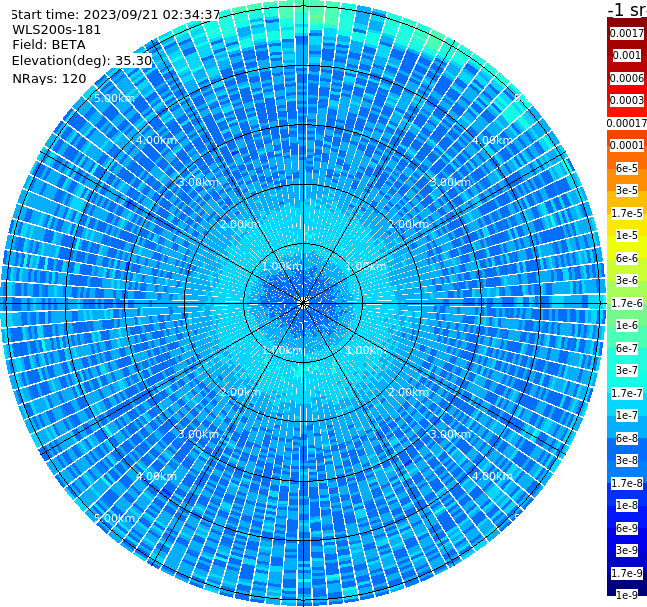Pick the 3e-7 colorbar tick

pyautogui.click(x=627, y=370)
